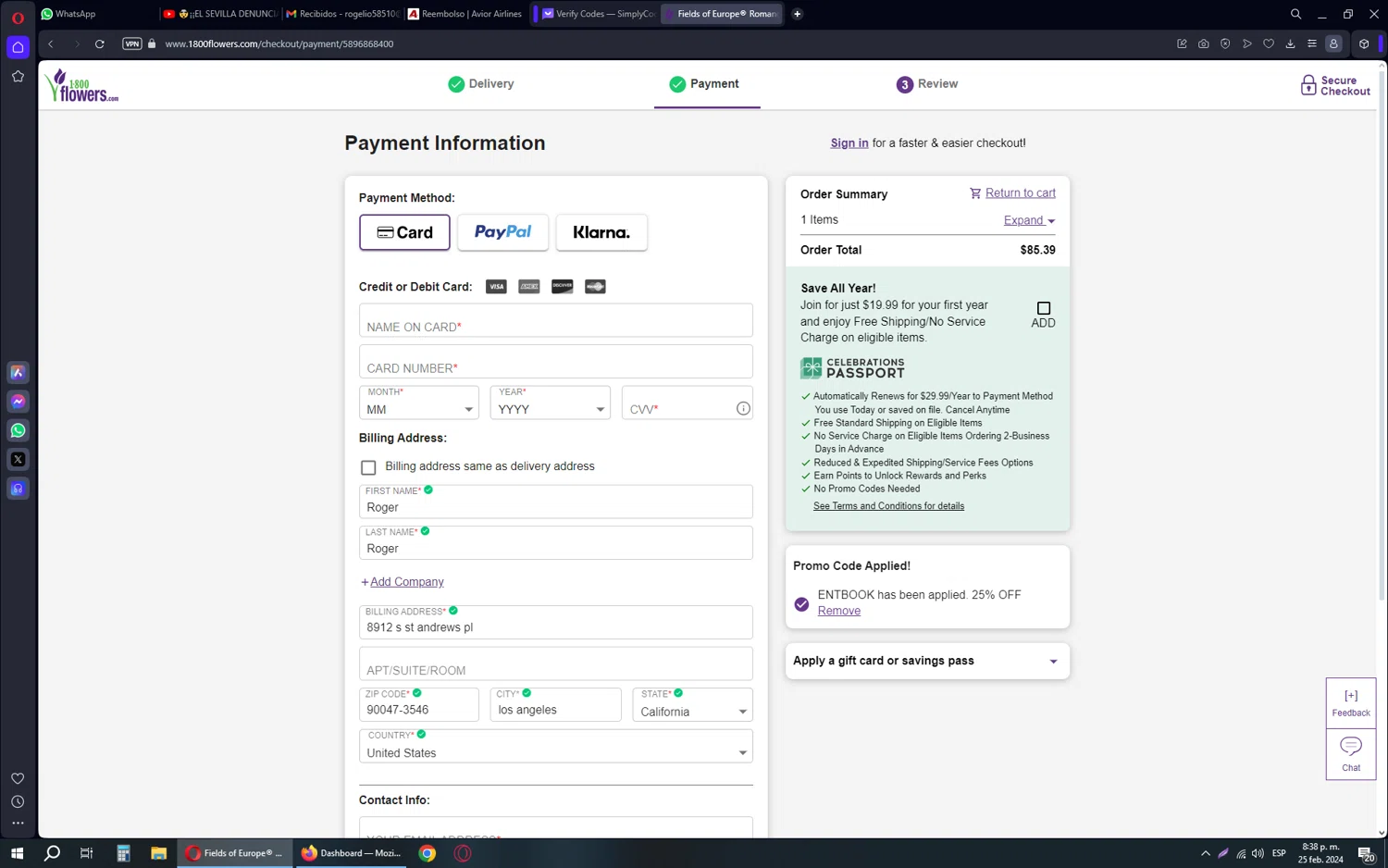Click Add Company link
The height and width of the screenshot is (868, 1388).
[406, 582]
